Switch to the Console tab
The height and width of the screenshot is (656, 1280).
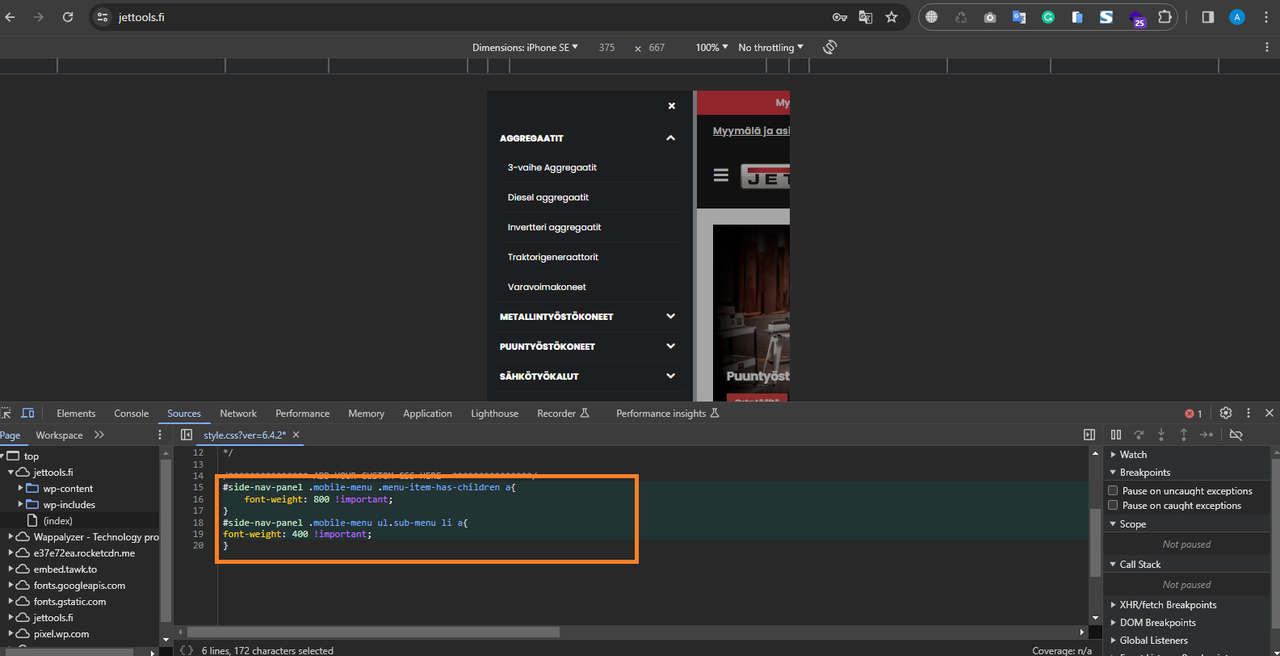[131, 413]
